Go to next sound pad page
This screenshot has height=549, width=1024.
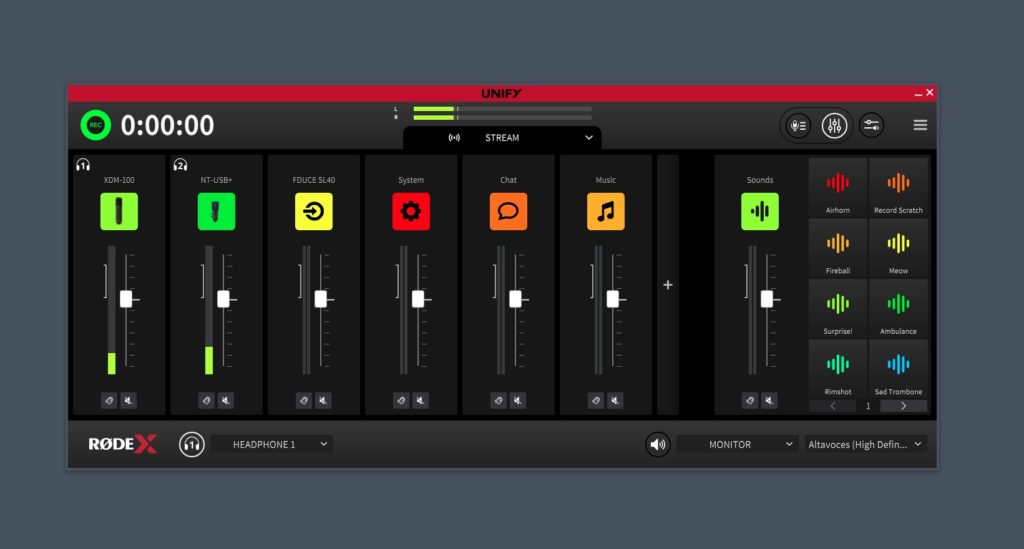tap(903, 406)
